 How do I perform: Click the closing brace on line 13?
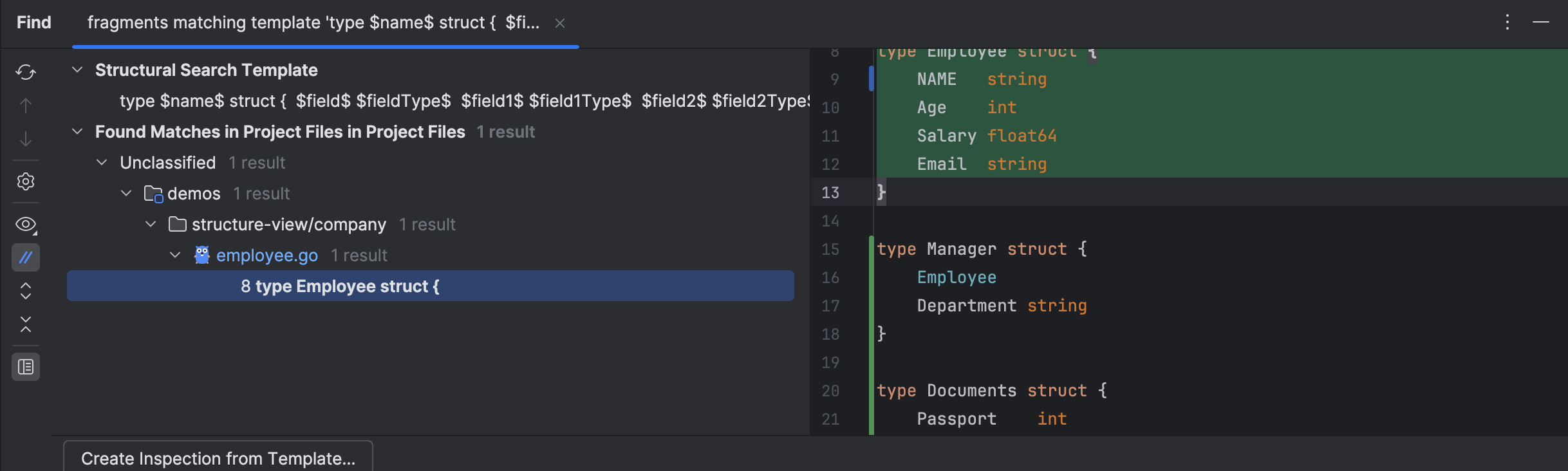(x=881, y=192)
